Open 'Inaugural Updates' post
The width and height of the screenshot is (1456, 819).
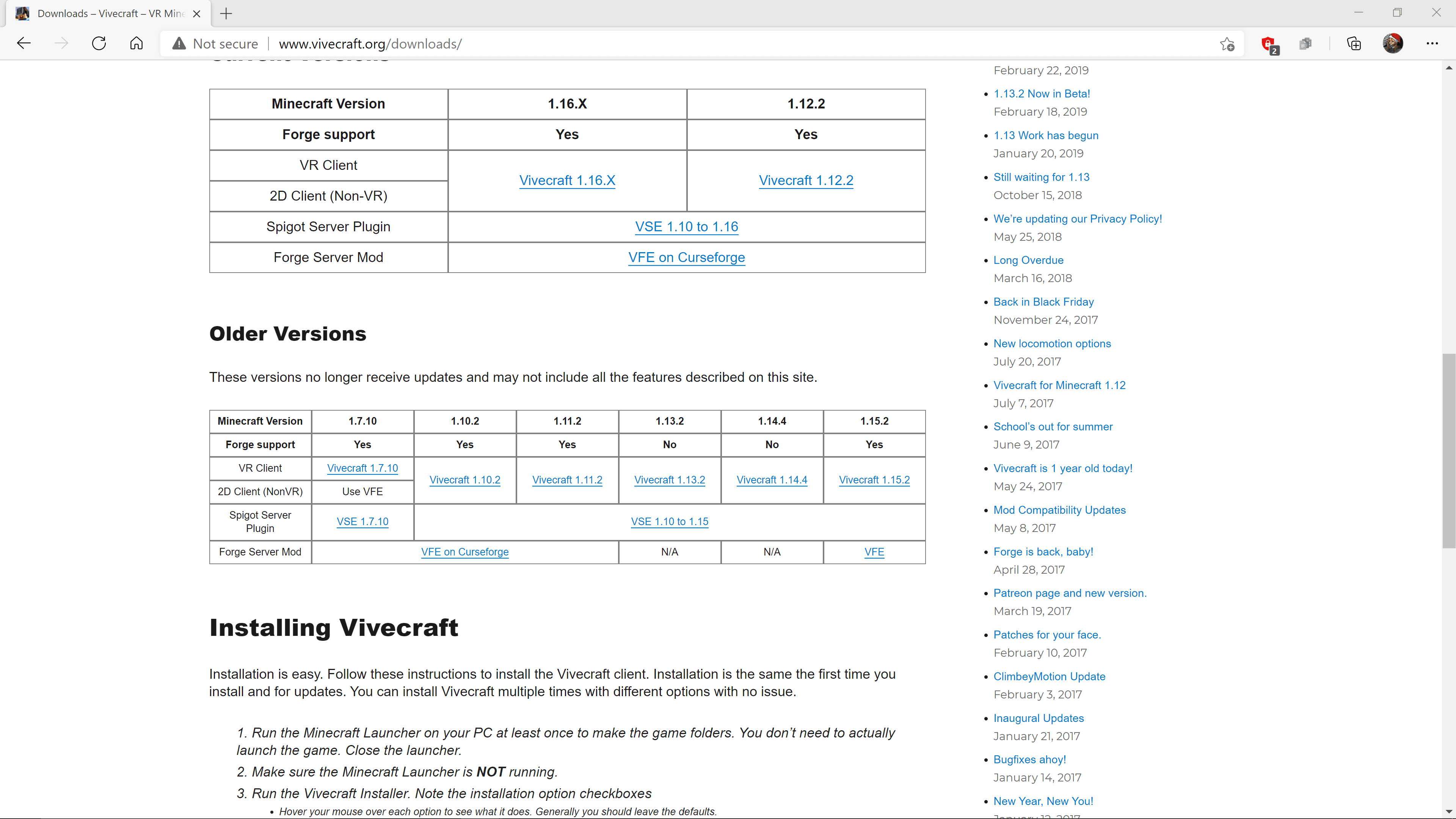[1038, 719]
